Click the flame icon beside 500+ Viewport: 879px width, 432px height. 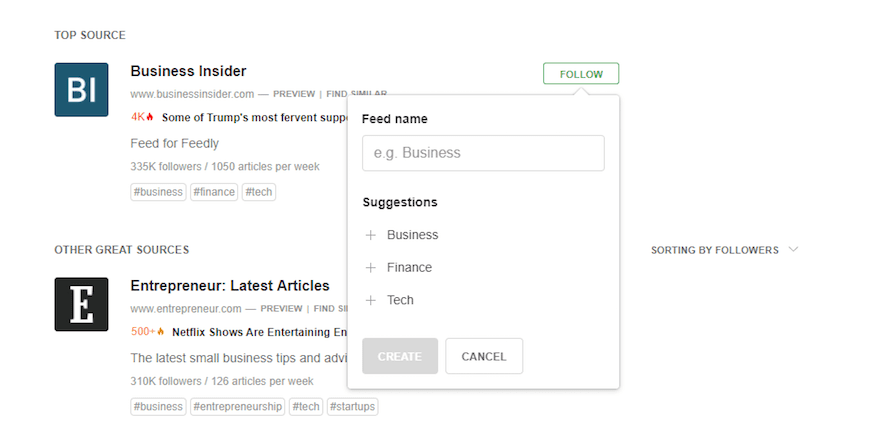point(160,332)
